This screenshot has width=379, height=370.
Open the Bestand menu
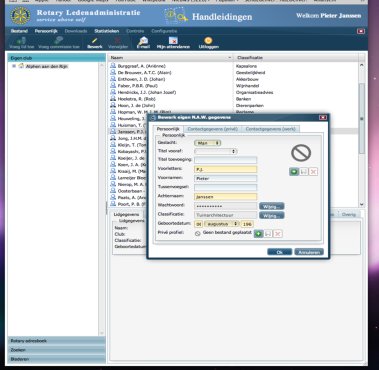tap(19, 31)
